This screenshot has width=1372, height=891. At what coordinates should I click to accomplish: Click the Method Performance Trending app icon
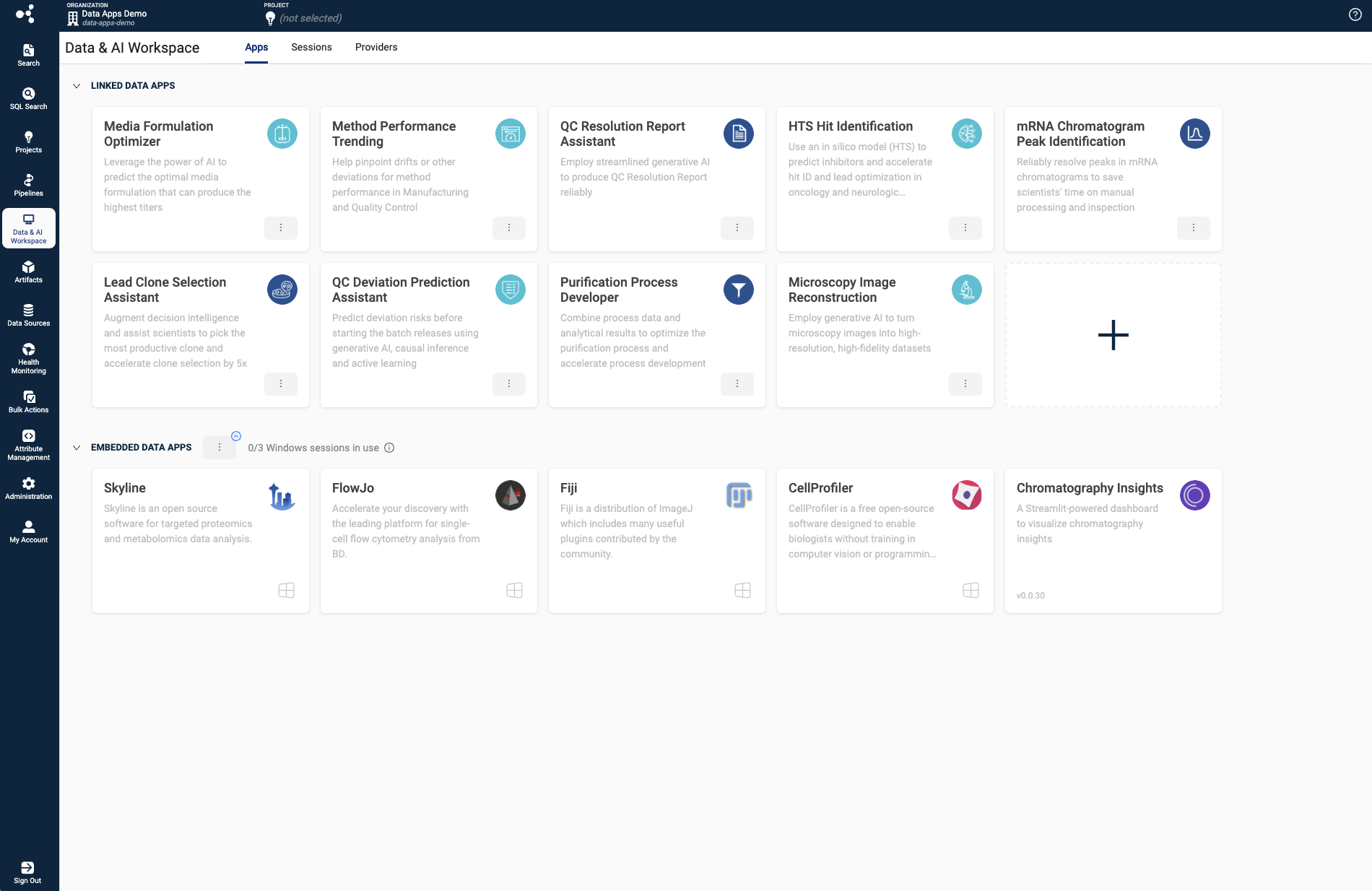[511, 134]
